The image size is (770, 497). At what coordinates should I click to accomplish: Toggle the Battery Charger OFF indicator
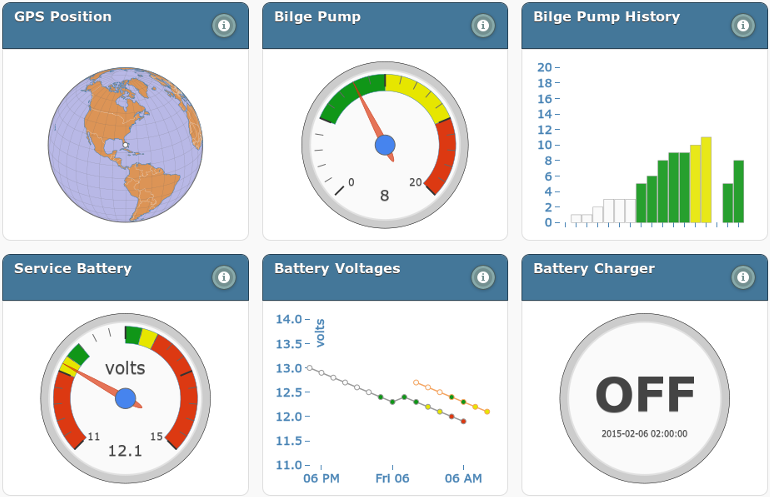(644, 395)
